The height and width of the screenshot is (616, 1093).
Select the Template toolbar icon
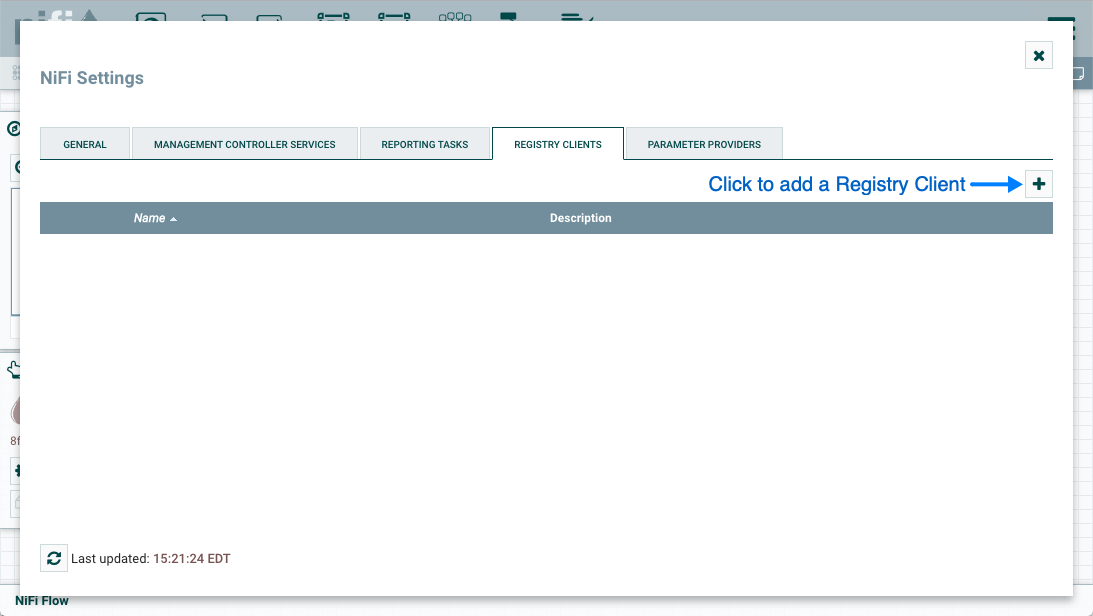(x=508, y=14)
